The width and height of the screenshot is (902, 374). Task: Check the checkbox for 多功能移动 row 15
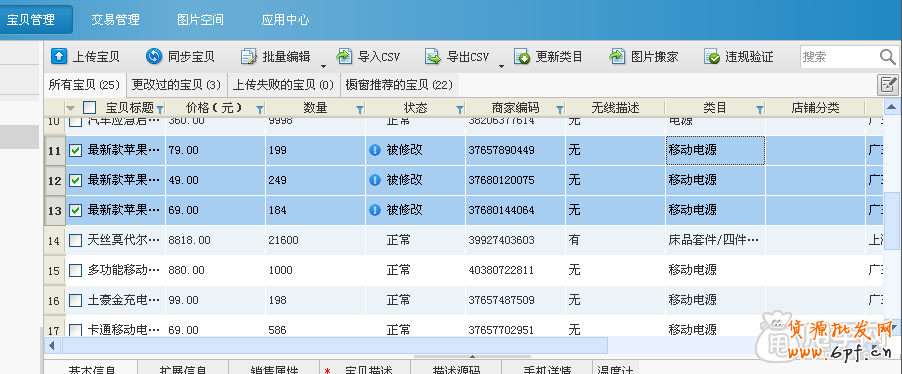(75, 270)
